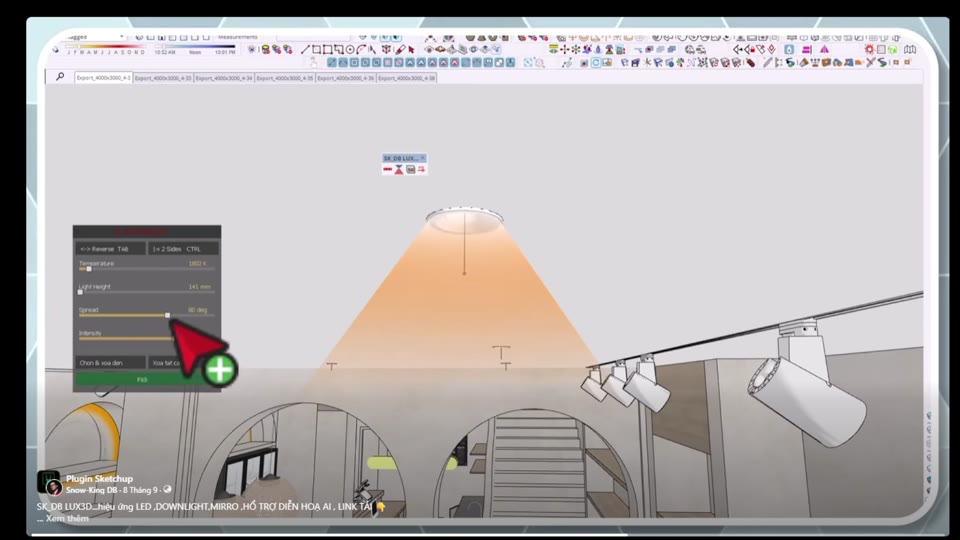
Task: Click the large white track spotlight model
Action: click(x=807, y=383)
